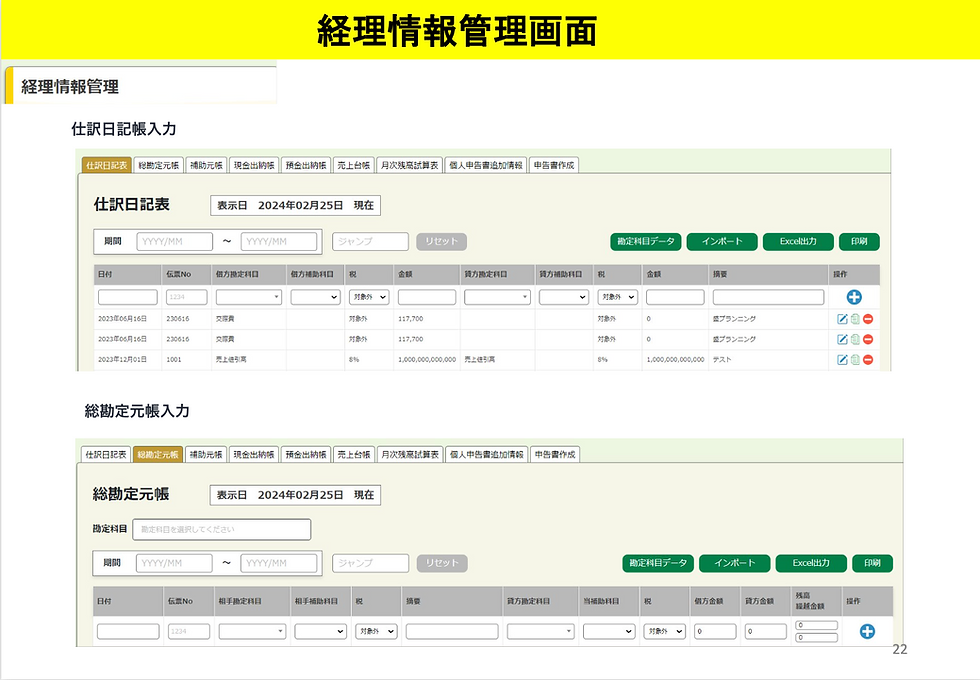
Task: Click リセット button in the 総勘定元帳 panel
Action: (x=442, y=563)
